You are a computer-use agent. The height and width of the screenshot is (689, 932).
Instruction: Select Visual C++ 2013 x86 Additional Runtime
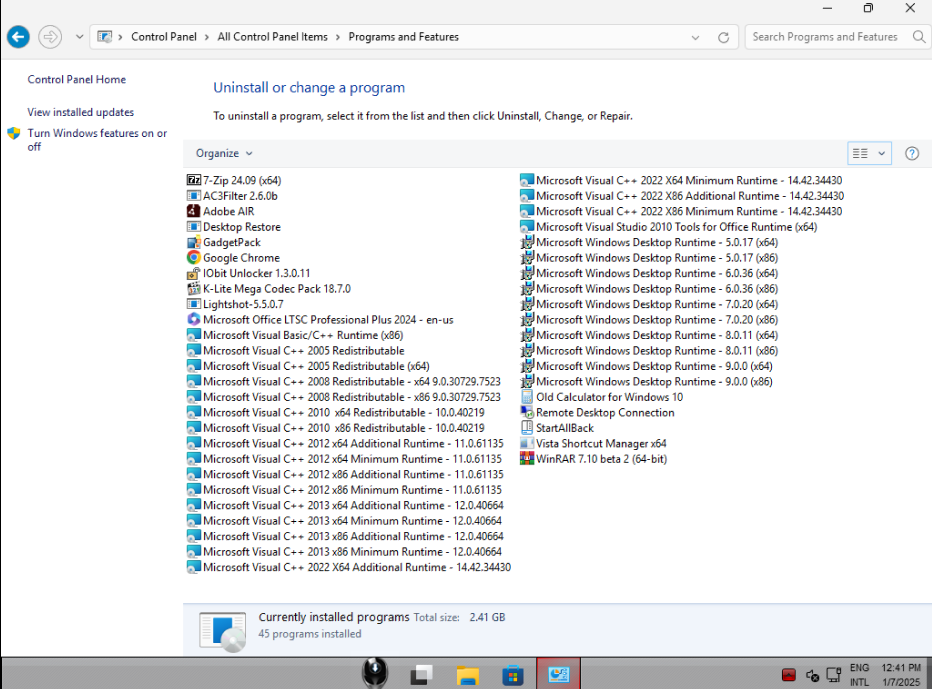click(x=345, y=536)
